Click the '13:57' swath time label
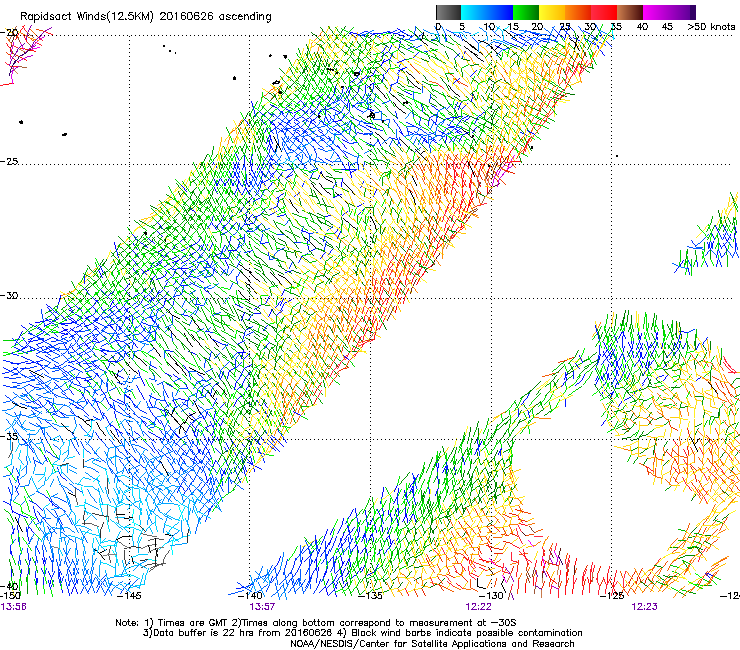This screenshot has width=740, height=650. [x=262, y=607]
